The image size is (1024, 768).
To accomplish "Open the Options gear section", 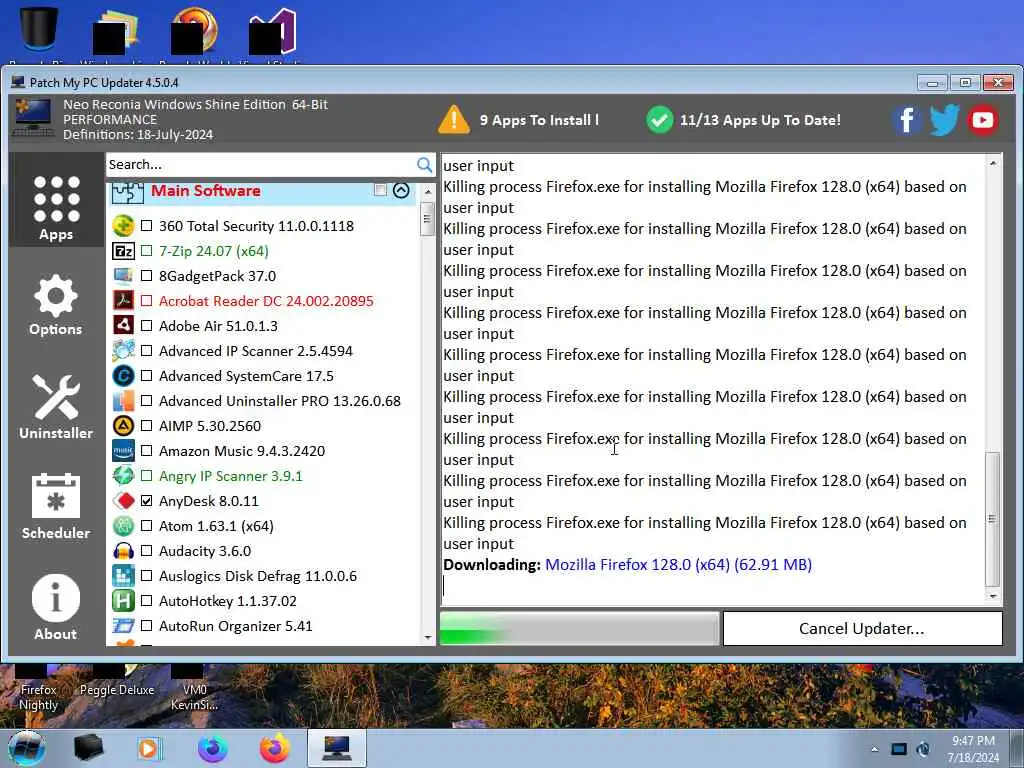I will 56,306.
